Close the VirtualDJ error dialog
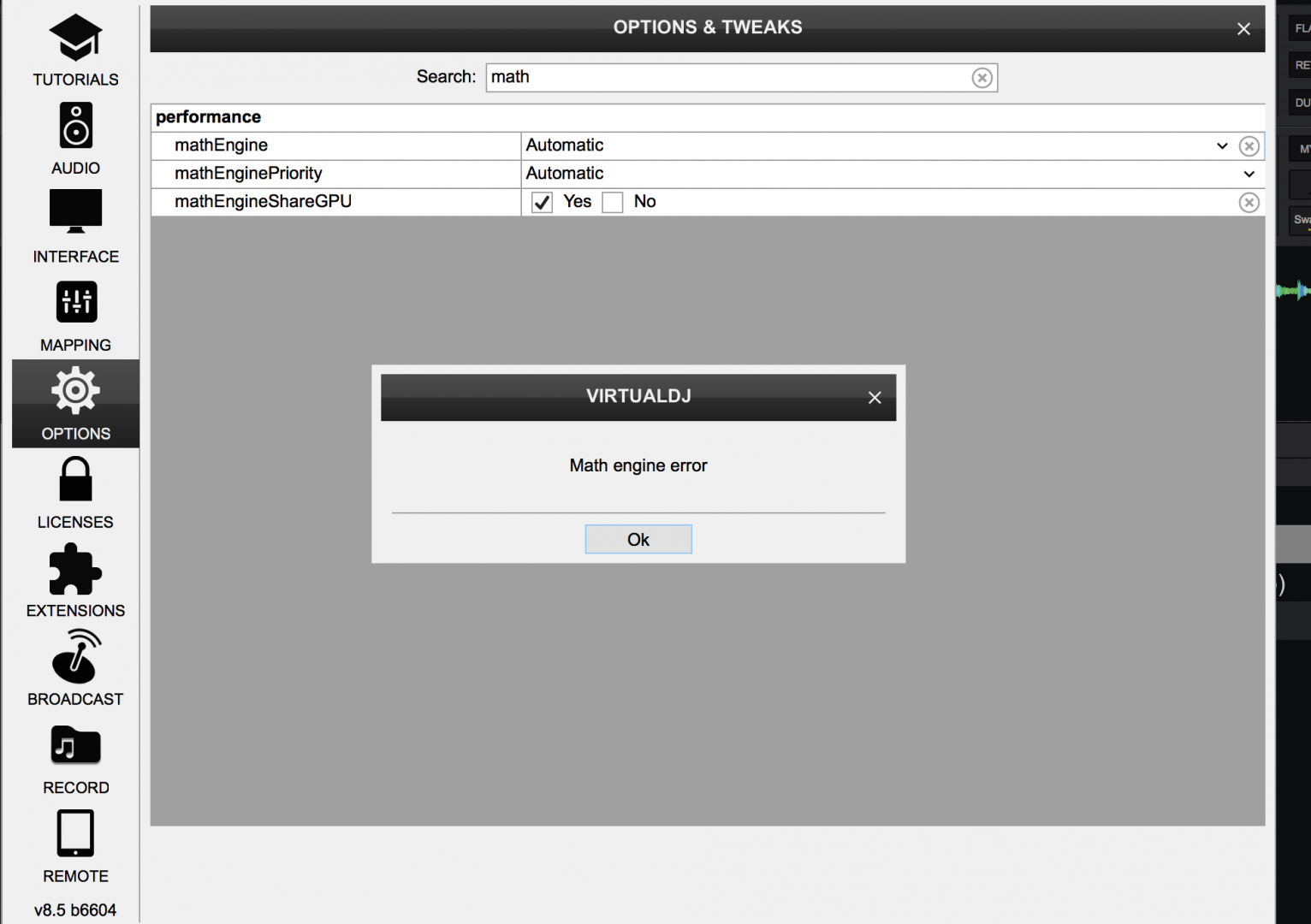Screen dimensions: 1311x924 875,398
